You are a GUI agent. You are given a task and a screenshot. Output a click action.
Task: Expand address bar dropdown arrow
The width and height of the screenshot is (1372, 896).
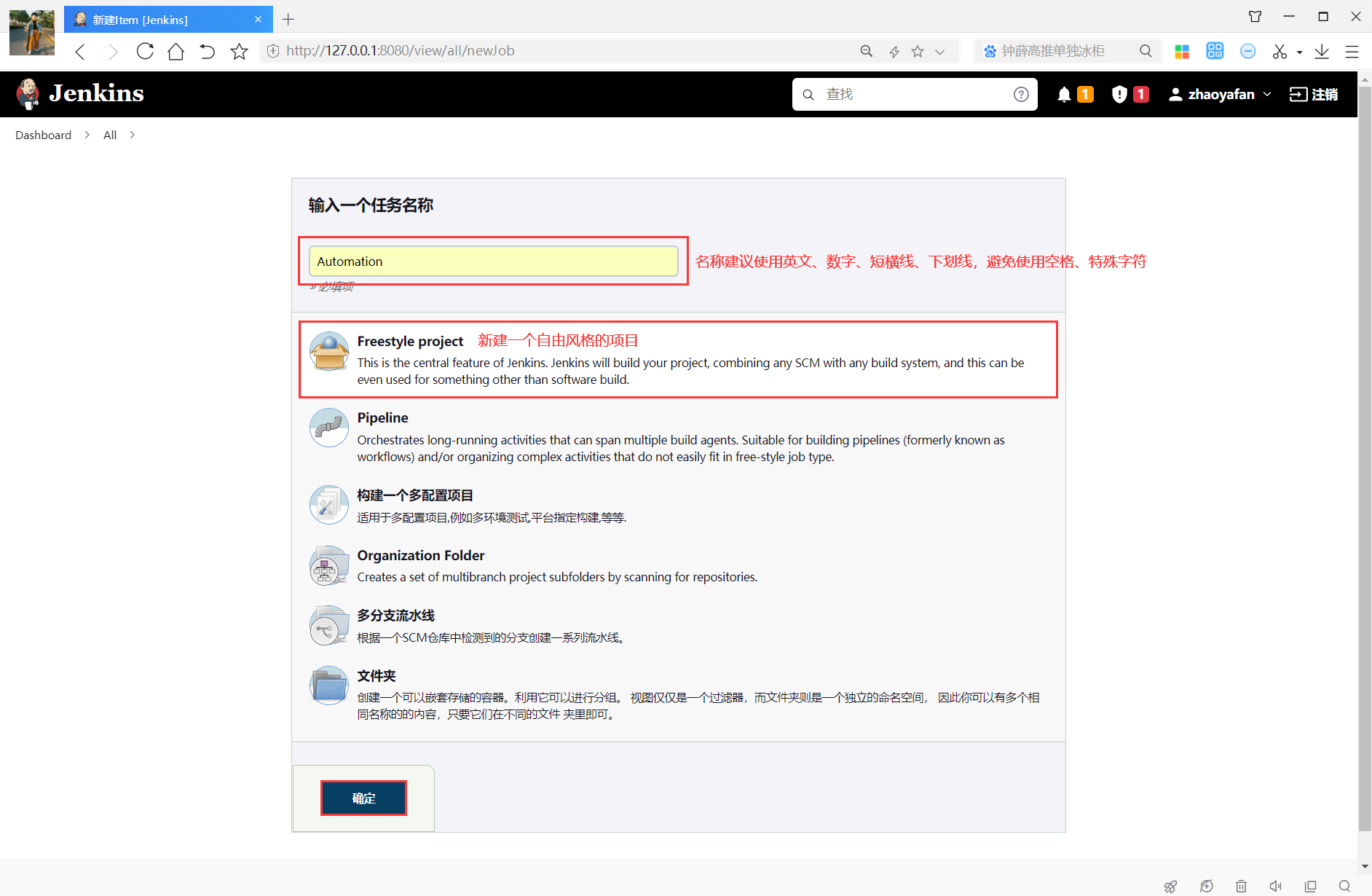click(x=940, y=52)
